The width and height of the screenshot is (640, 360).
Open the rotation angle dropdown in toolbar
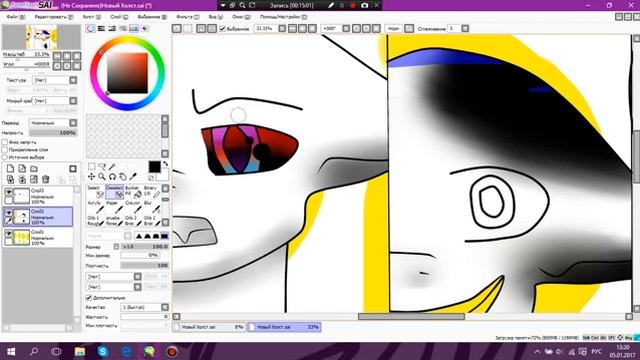click(x=346, y=28)
